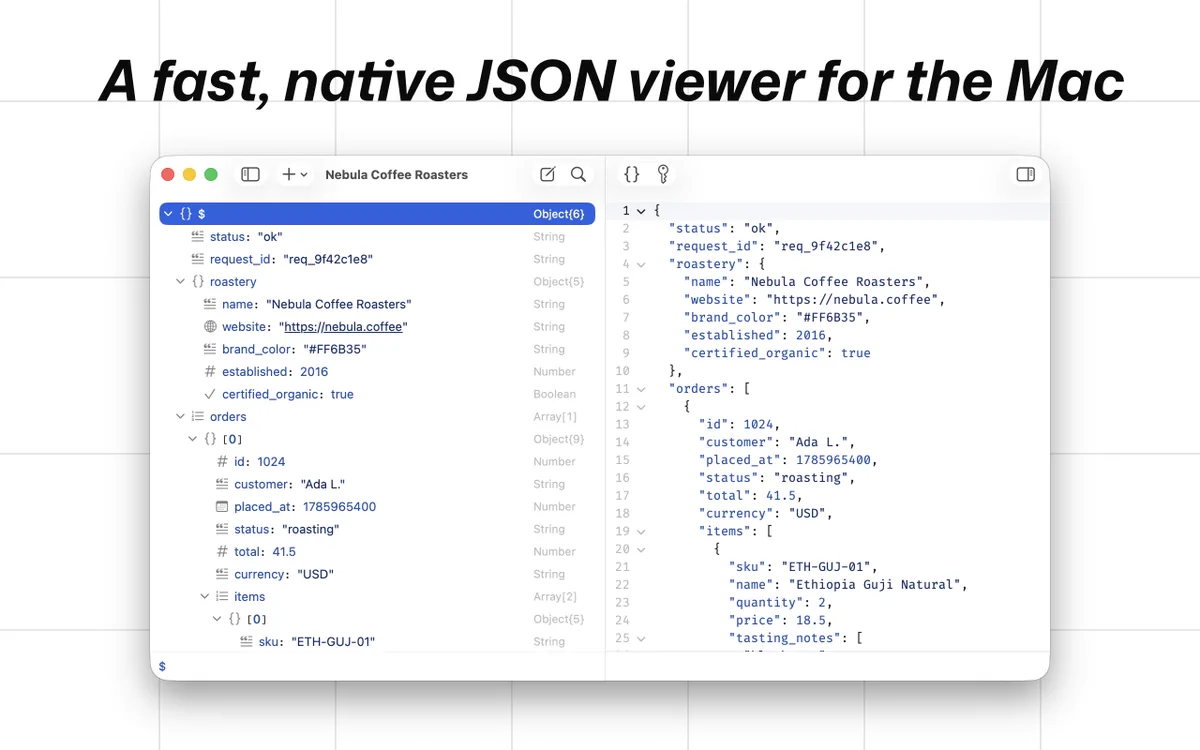Click hash icon beside id 1024
Screen dimensions: 1200x750
point(222,462)
